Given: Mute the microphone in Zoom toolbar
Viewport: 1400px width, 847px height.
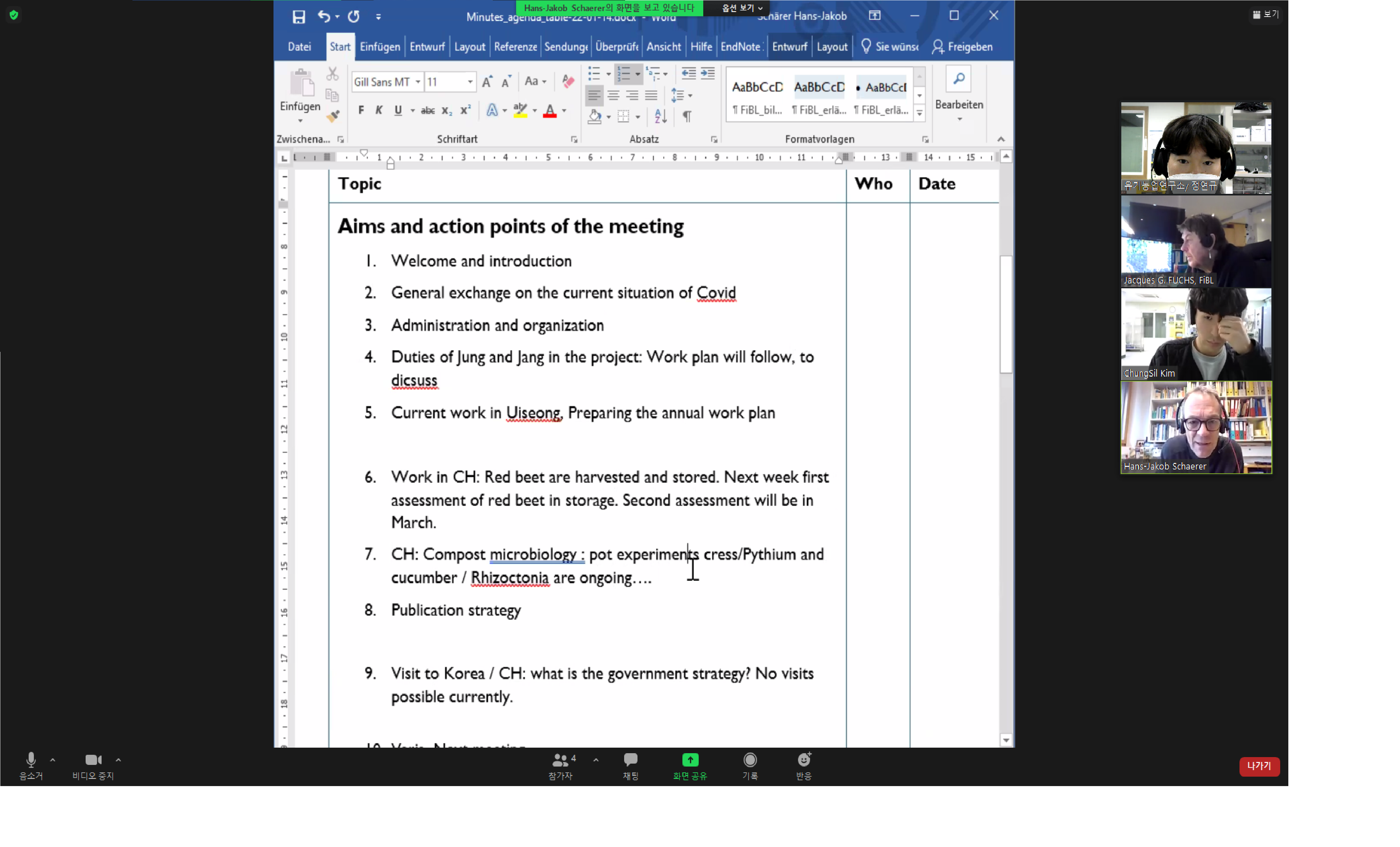Looking at the screenshot, I should point(31,760).
